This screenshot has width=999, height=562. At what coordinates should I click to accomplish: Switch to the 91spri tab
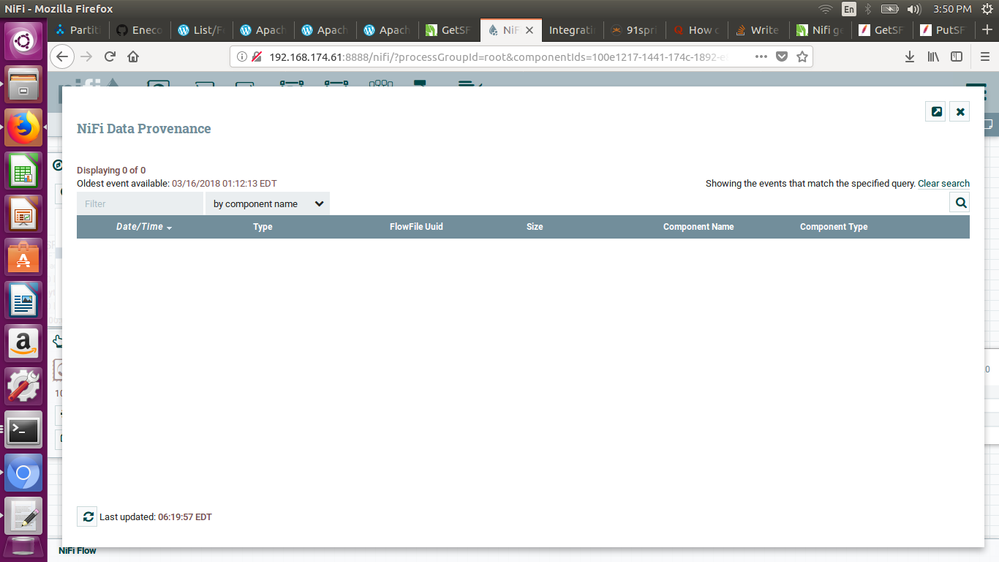pos(634,30)
